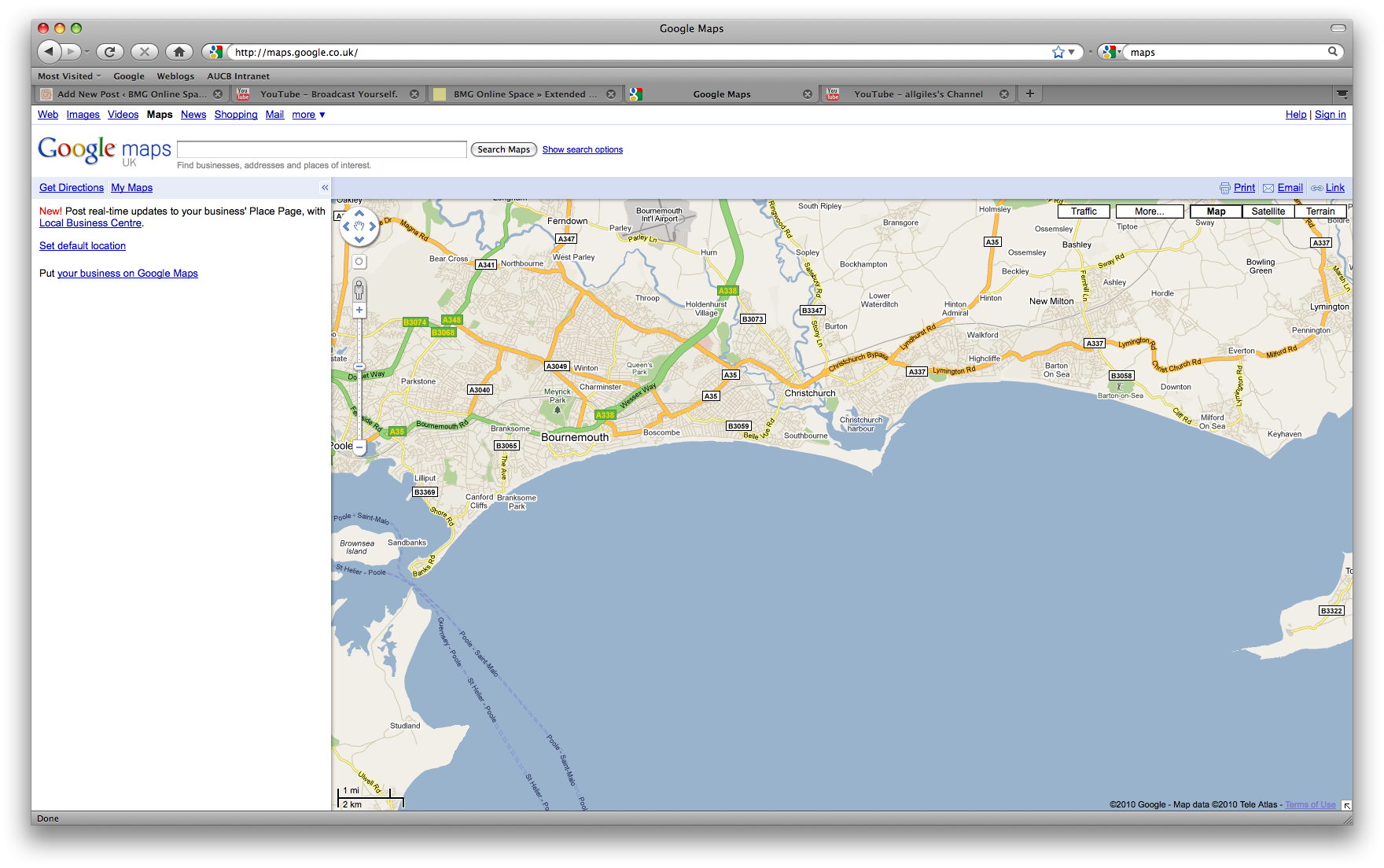
Task: Open the More... layers dropdown
Action: [x=1150, y=211]
